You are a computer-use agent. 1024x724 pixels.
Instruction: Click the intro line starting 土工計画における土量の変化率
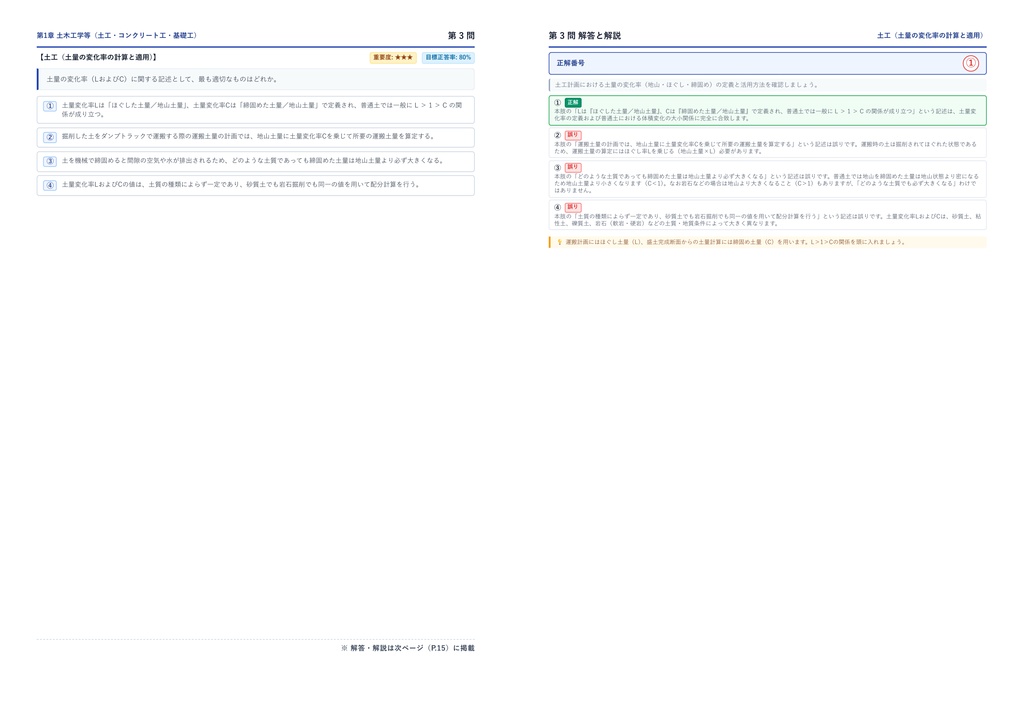686,85
